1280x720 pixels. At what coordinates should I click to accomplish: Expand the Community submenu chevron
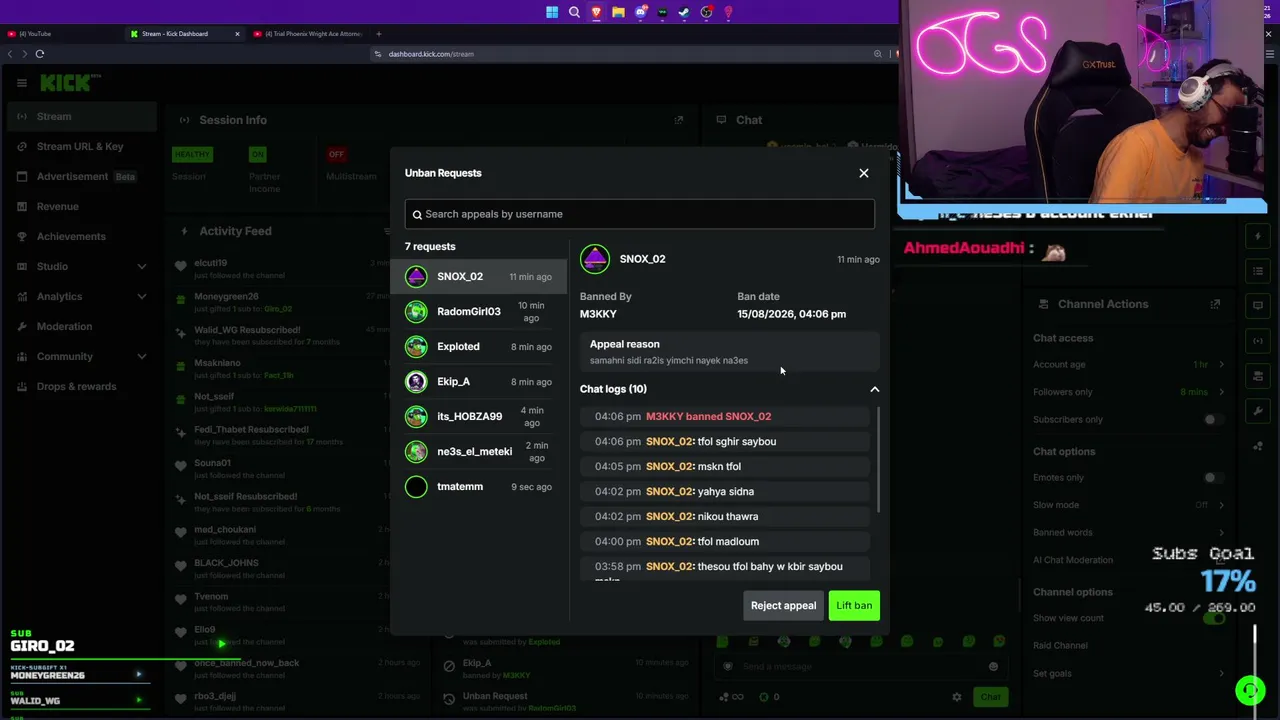pyautogui.click(x=141, y=357)
